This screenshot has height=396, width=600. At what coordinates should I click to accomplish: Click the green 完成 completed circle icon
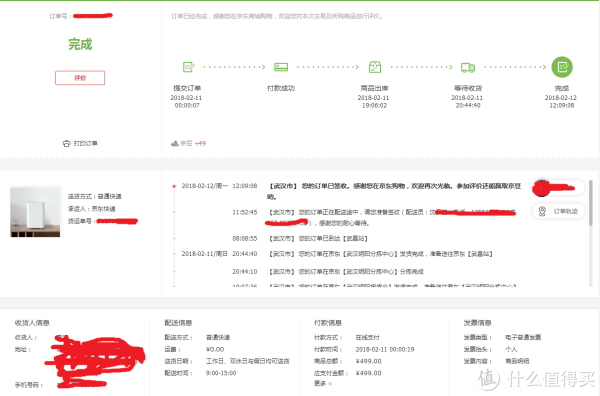pos(562,67)
